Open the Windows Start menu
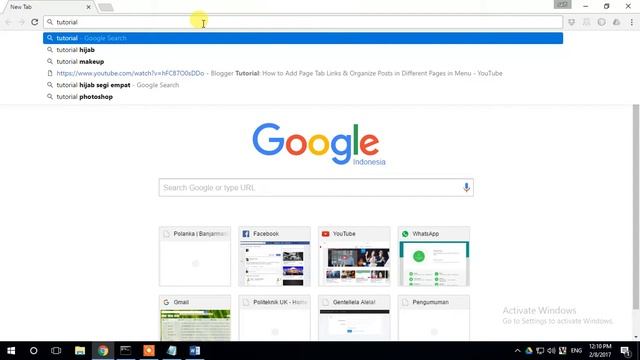The image size is (640, 360). 11,351
